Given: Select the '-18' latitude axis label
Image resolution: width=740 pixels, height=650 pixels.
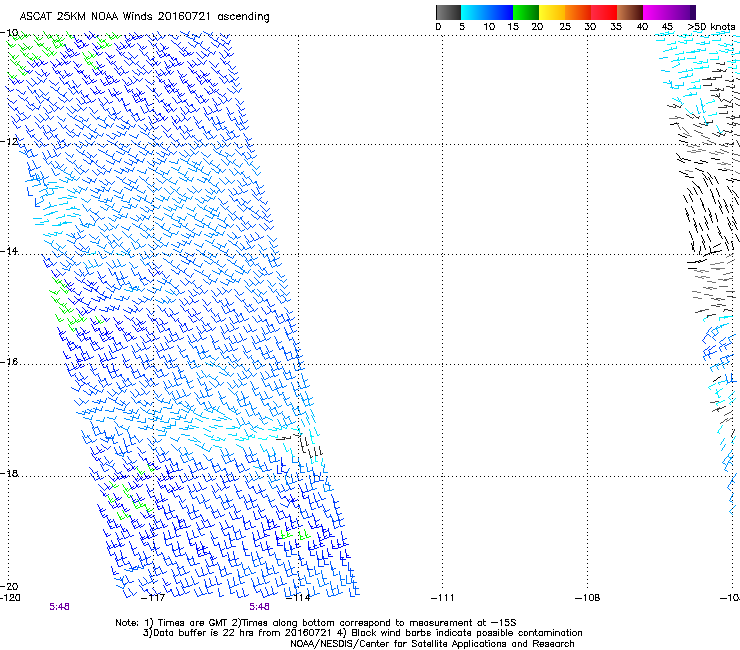Looking at the screenshot, I should (x=9, y=473).
